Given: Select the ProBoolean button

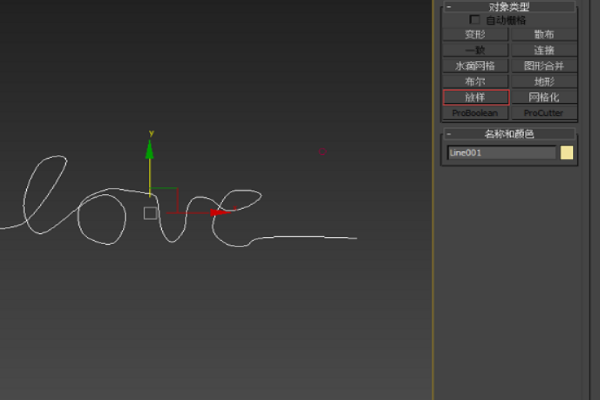Looking at the screenshot, I should click(x=475, y=113).
